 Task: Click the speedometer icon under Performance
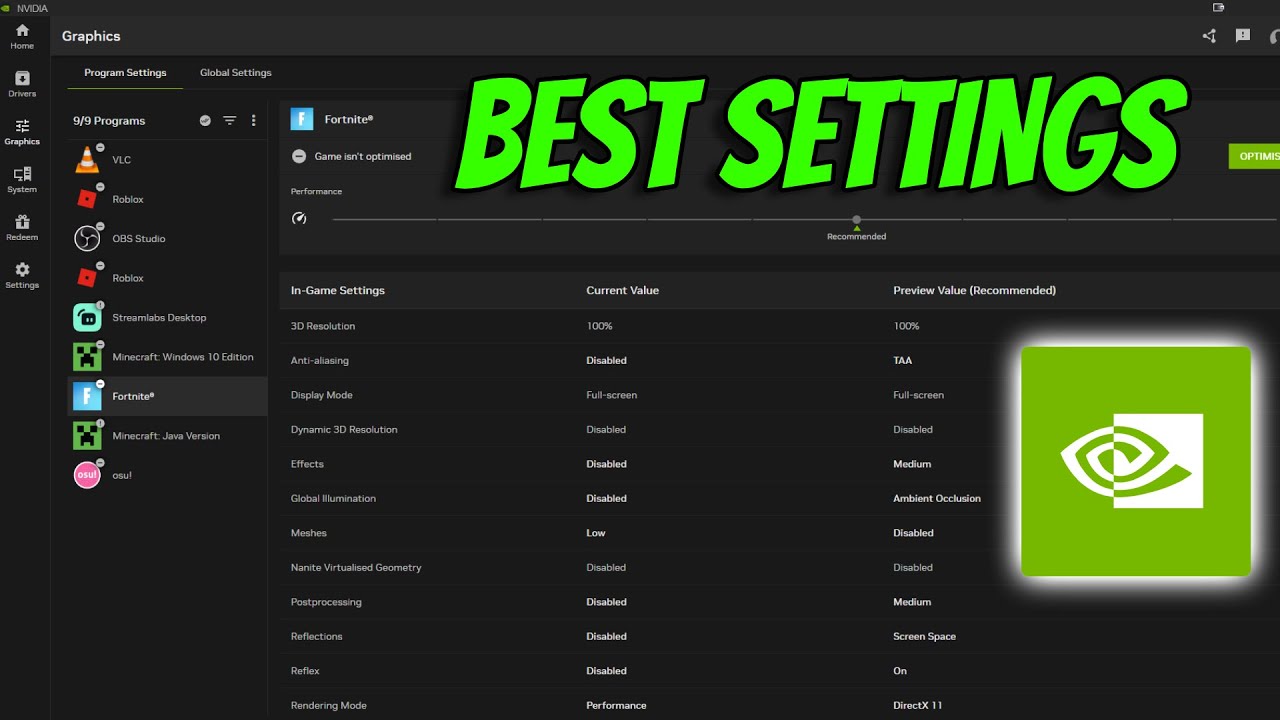299,218
